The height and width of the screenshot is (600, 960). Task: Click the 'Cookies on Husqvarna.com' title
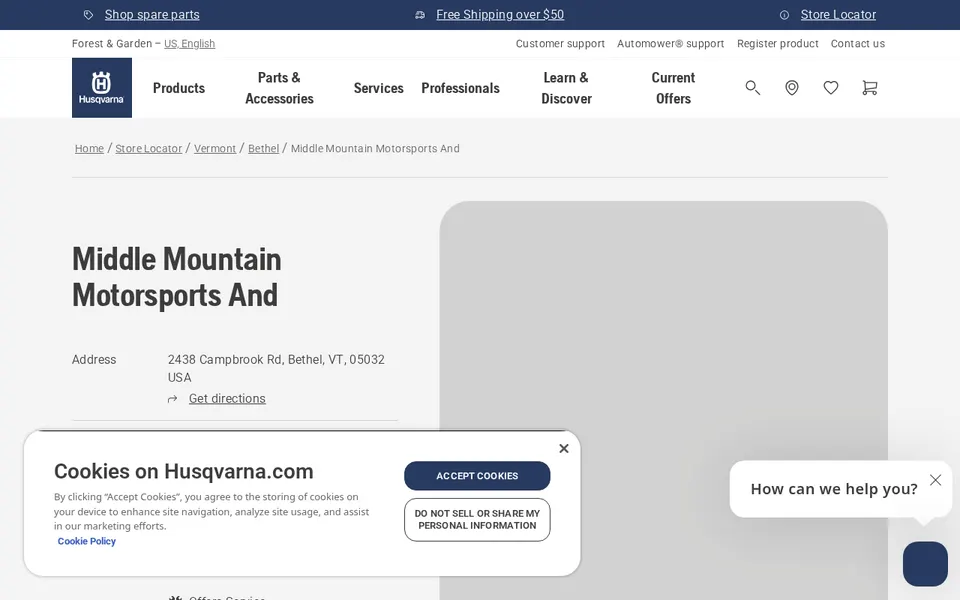[x=184, y=471]
